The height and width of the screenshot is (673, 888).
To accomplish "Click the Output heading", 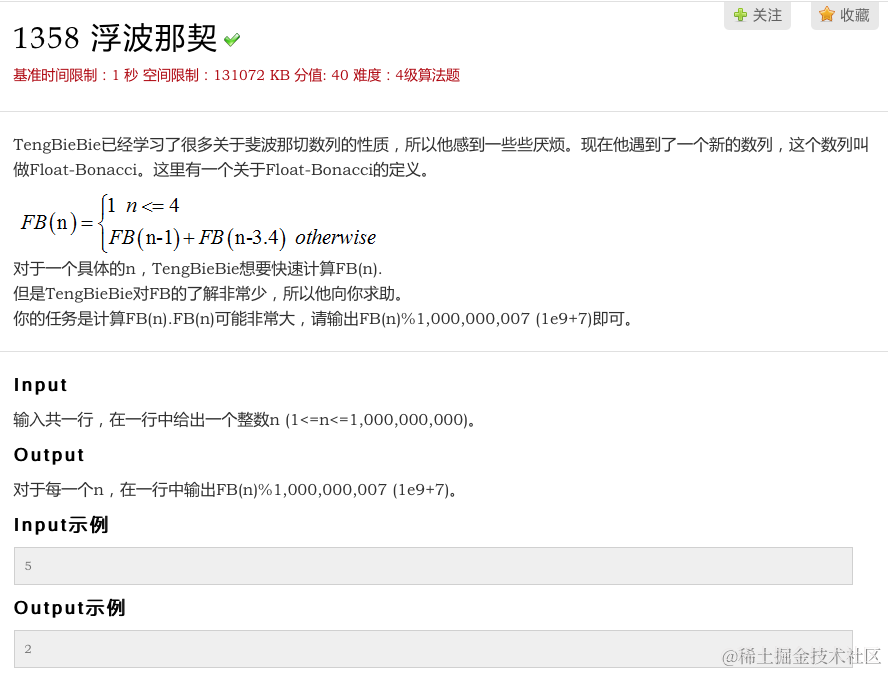I will 49,454.
